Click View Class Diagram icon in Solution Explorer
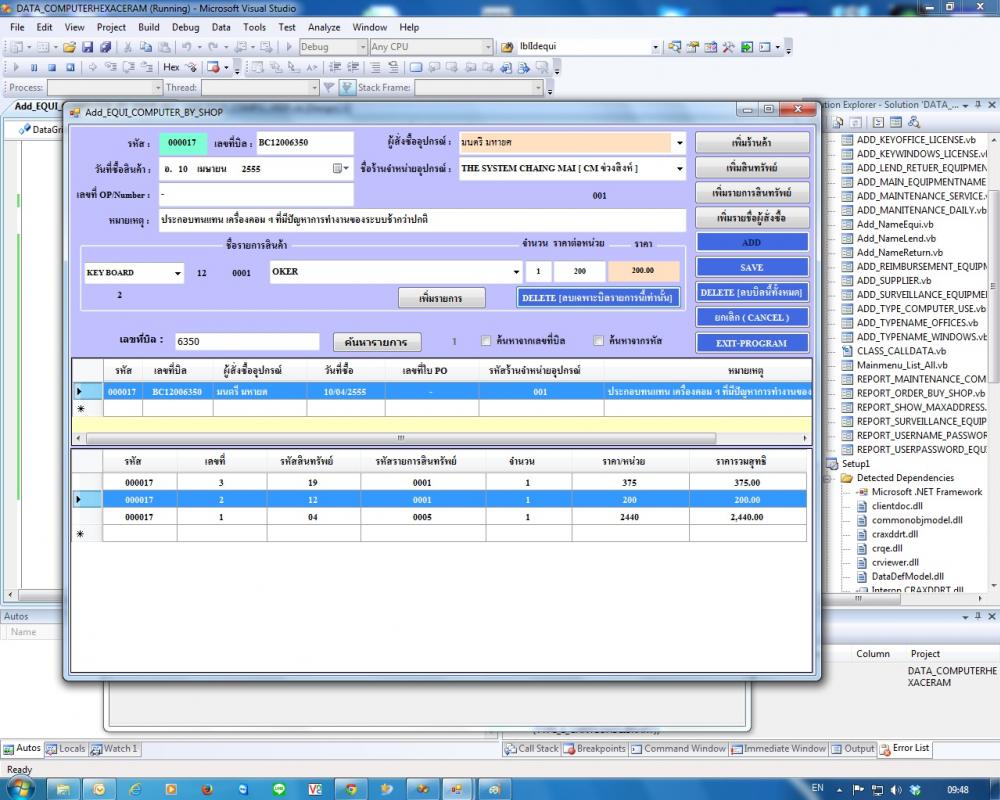This screenshot has width=1000, height=800. click(x=914, y=122)
